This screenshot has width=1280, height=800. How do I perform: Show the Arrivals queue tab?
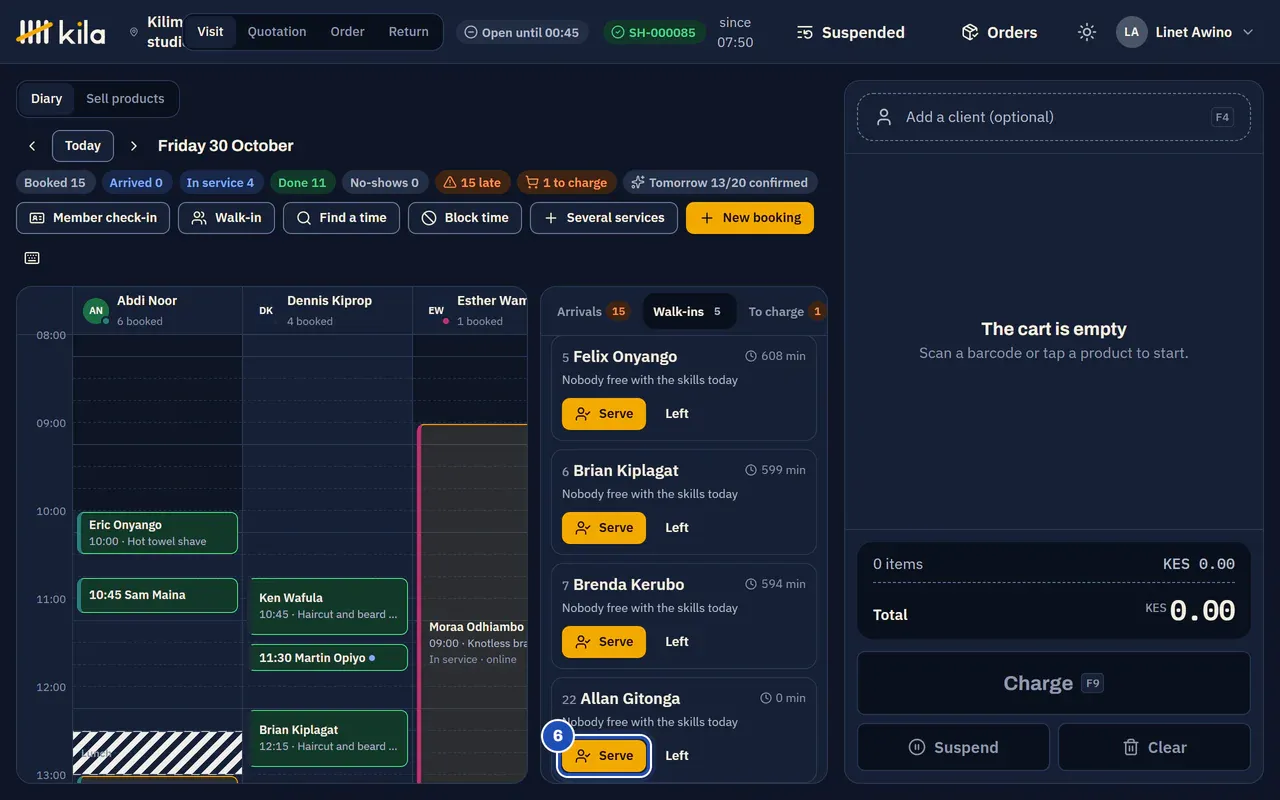[592, 311]
